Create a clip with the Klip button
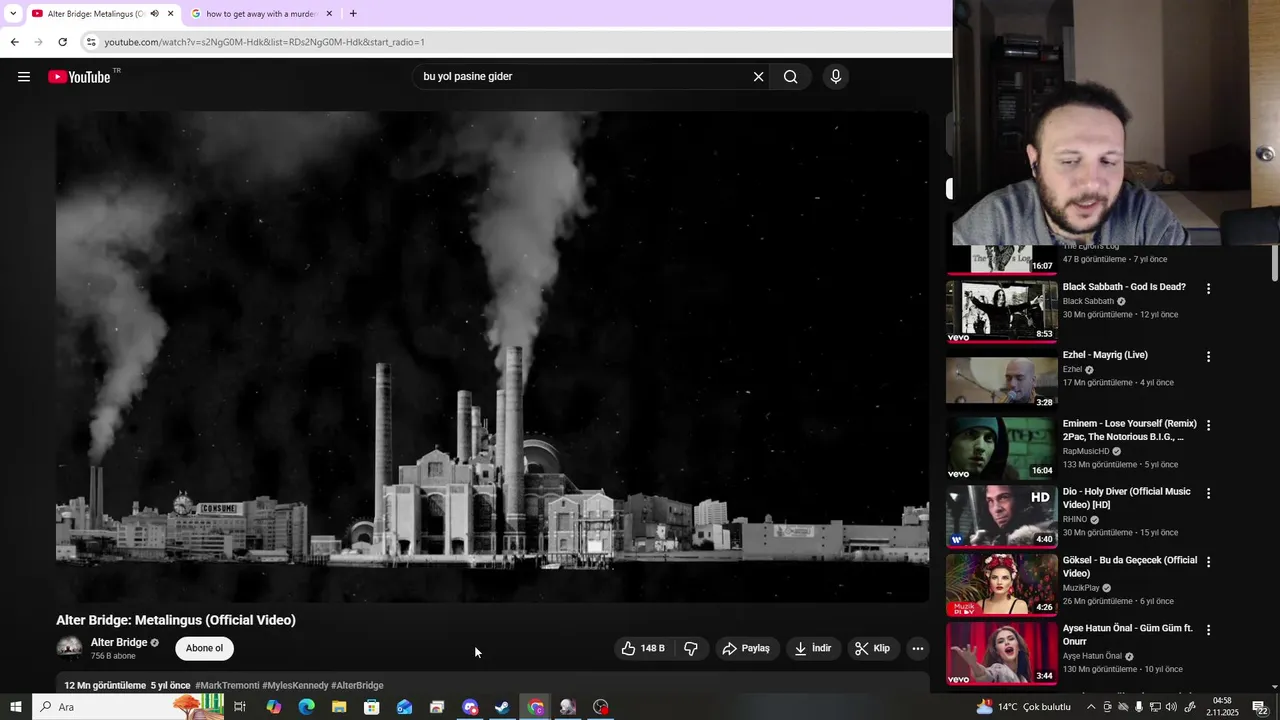 coord(872,648)
